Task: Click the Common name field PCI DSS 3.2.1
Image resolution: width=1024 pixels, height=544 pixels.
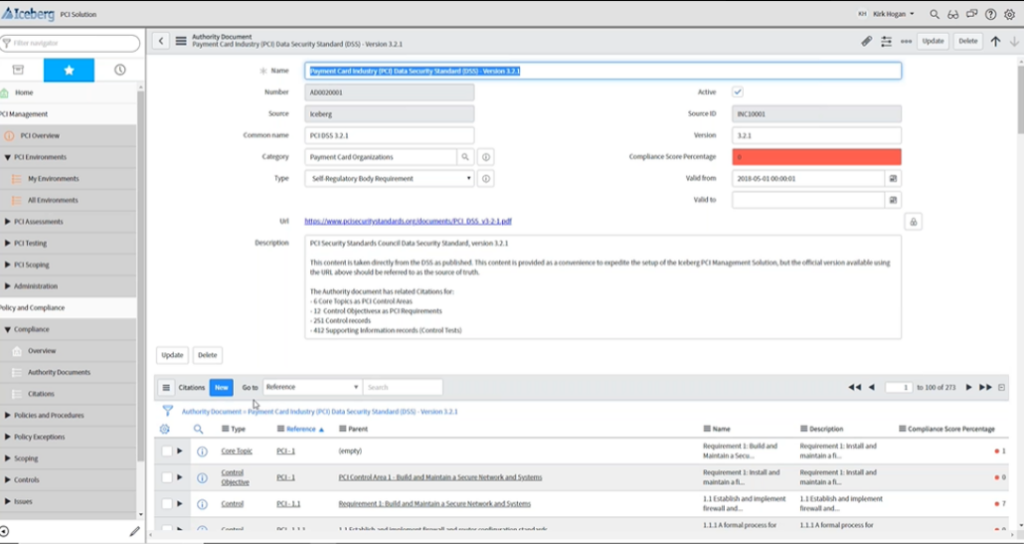Action: pyautogui.click(x=389, y=135)
